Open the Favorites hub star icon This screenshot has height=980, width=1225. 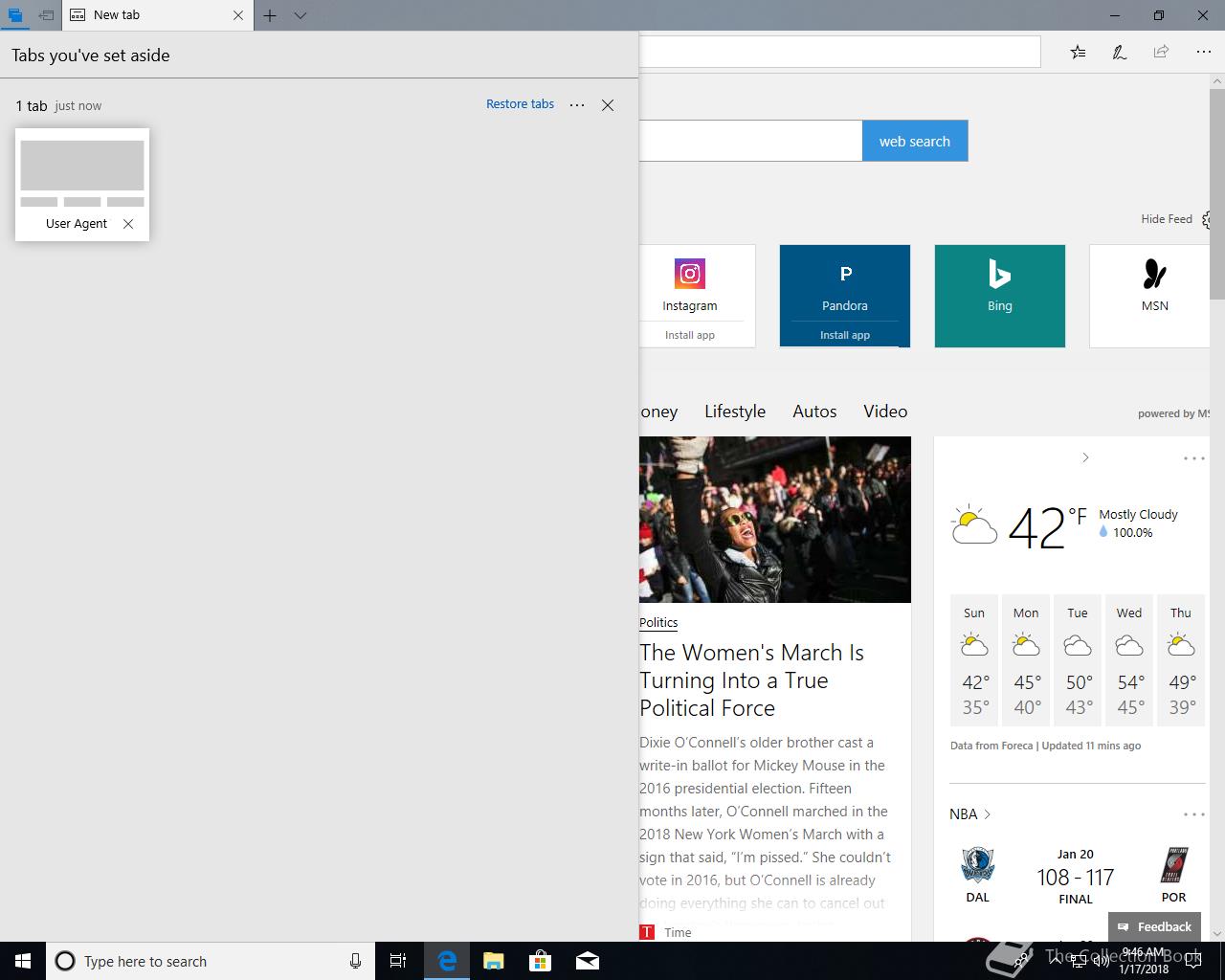[x=1079, y=52]
